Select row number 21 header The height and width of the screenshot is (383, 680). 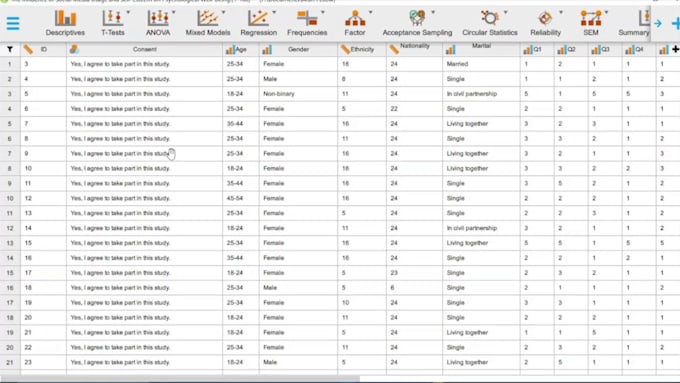10,362
